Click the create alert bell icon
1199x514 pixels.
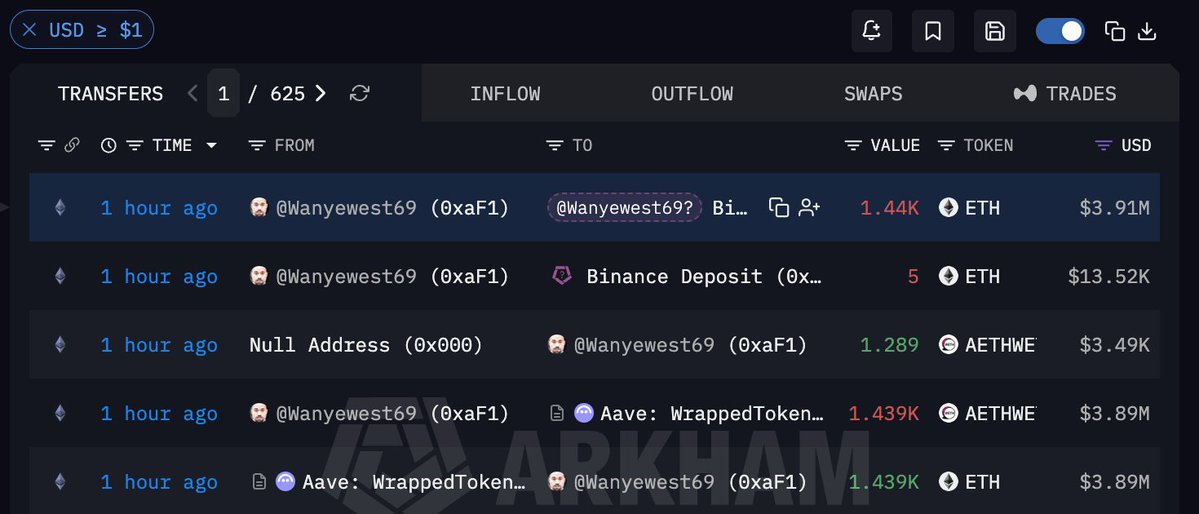point(872,31)
